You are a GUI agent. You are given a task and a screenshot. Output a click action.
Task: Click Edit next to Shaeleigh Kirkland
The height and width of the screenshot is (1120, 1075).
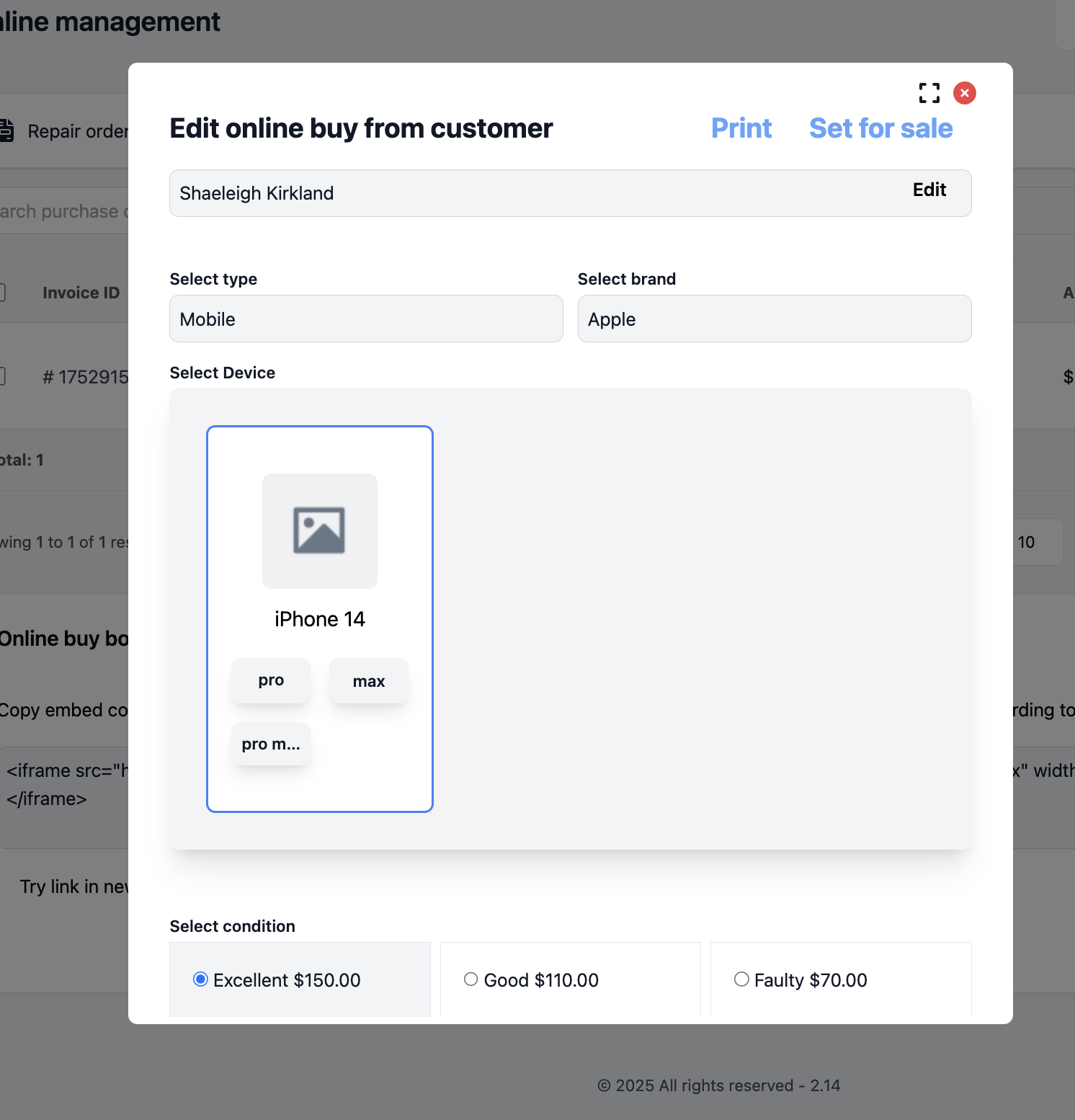click(x=929, y=190)
